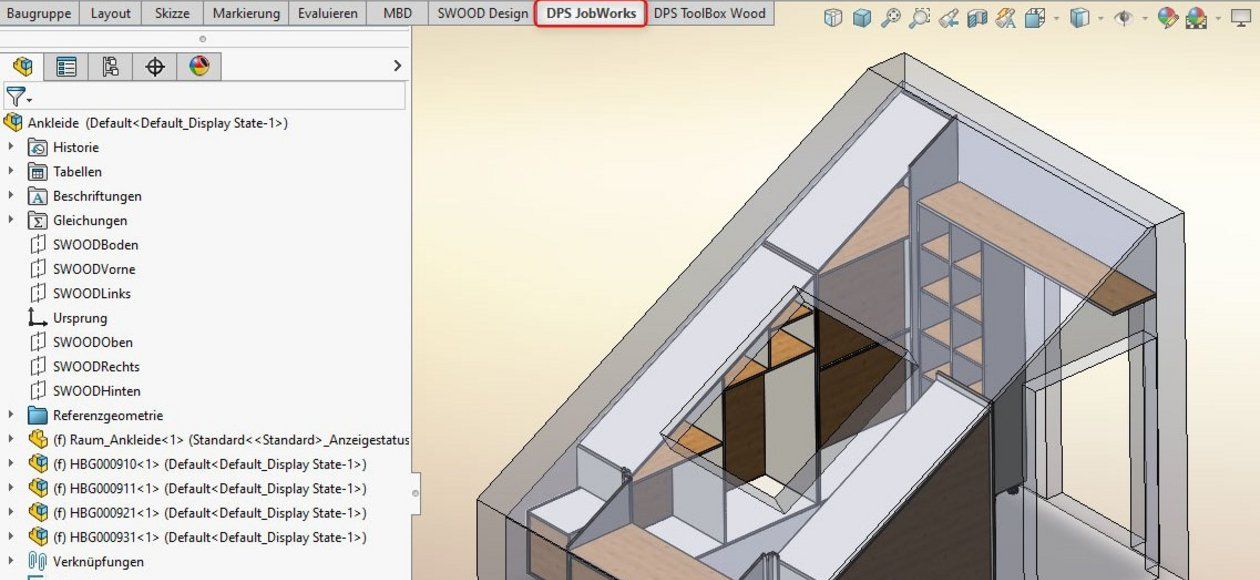The image size is (1260, 580).
Task: Click the View Settings monitor icon
Action: pyautogui.click(x=1241, y=18)
